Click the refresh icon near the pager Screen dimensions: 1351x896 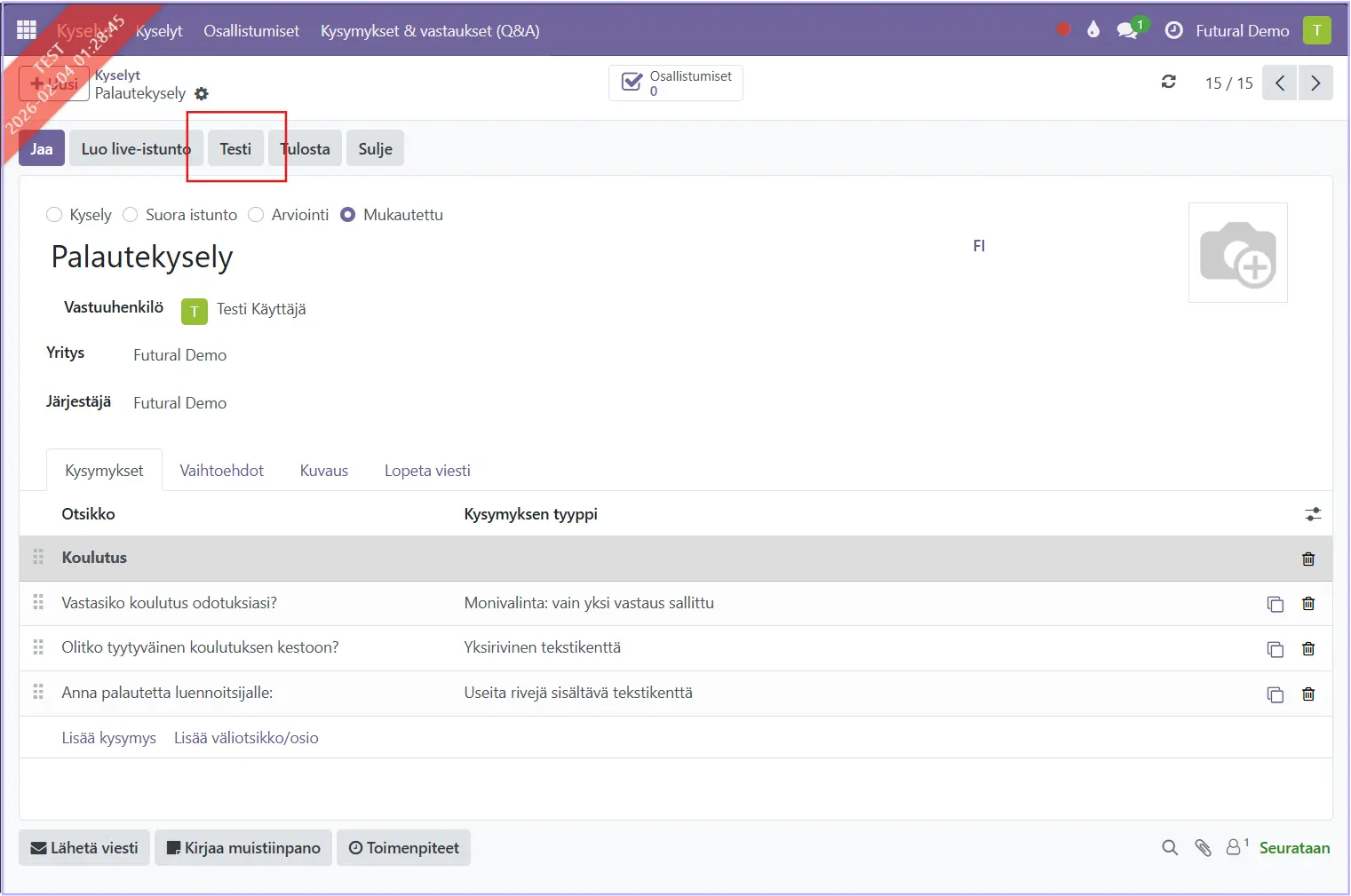pyautogui.click(x=1169, y=83)
